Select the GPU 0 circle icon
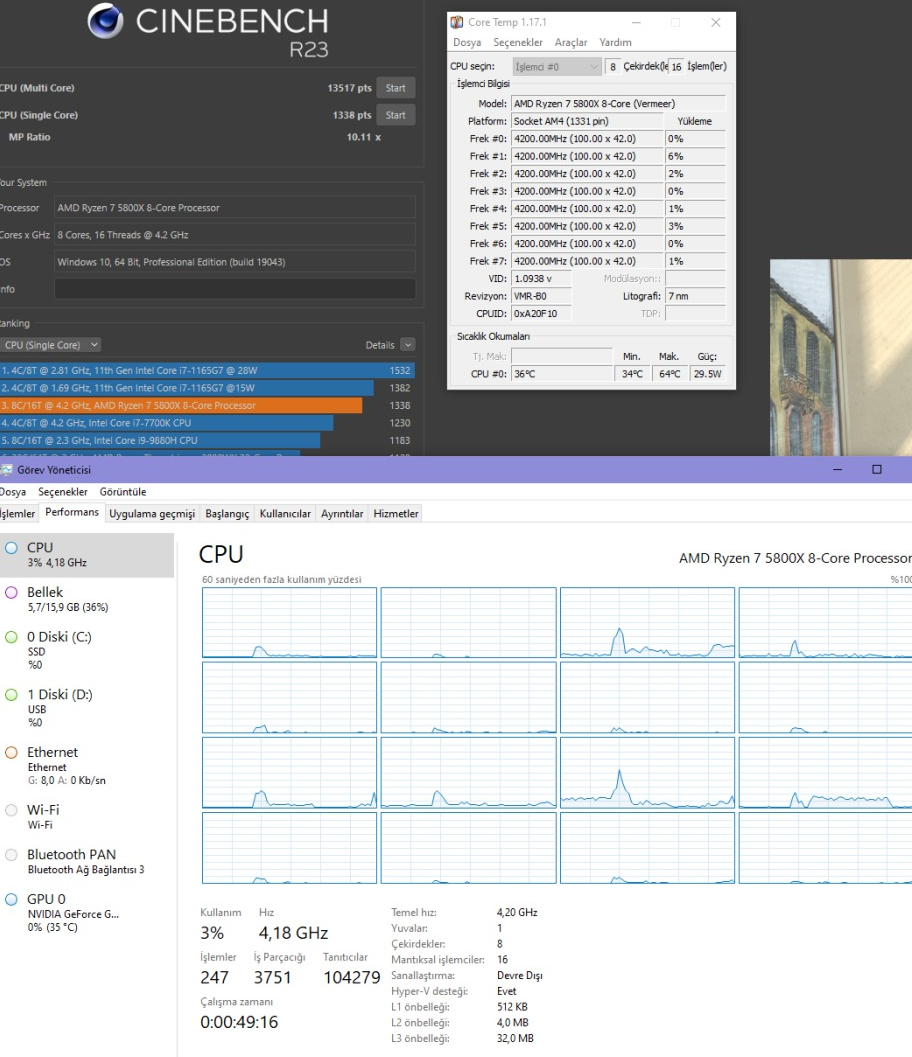The image size is (912, 1057). click(x=11, y=899)
